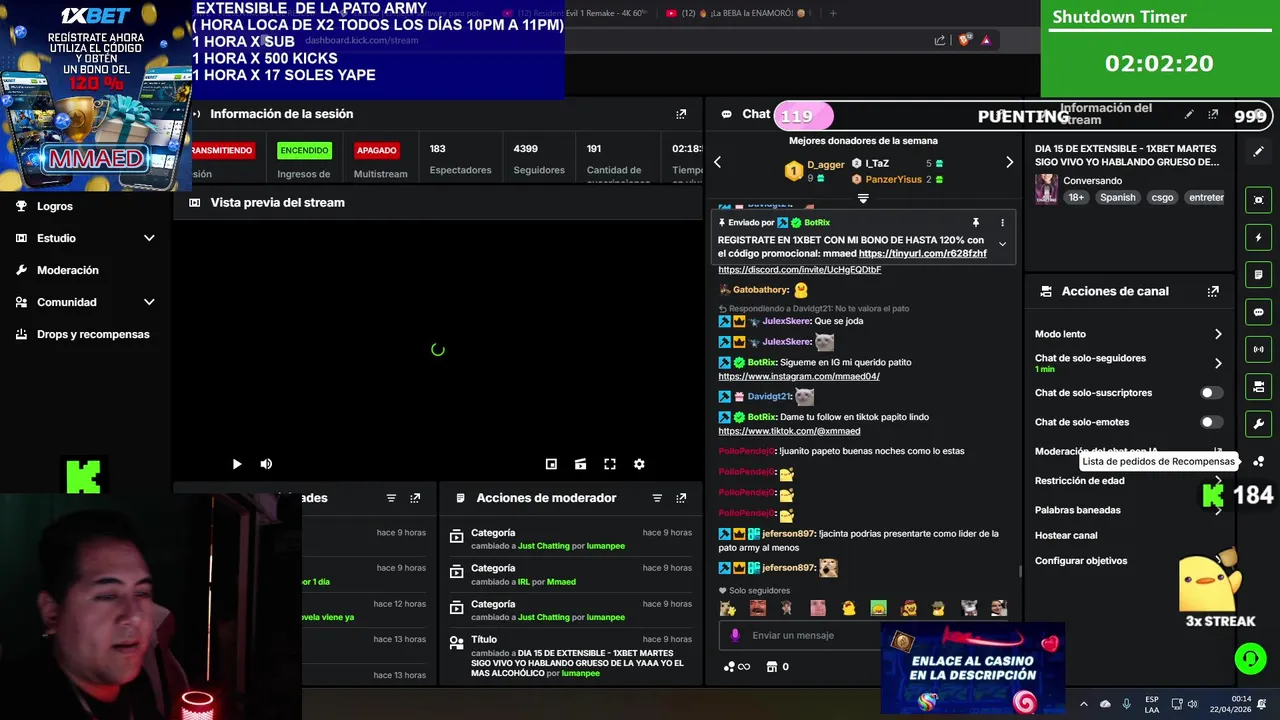The width and height of the screenshot is (1280, 720).
Task: Toggle Chat de solo-suscriptores switch
Action: click(x=1212, y=393)
